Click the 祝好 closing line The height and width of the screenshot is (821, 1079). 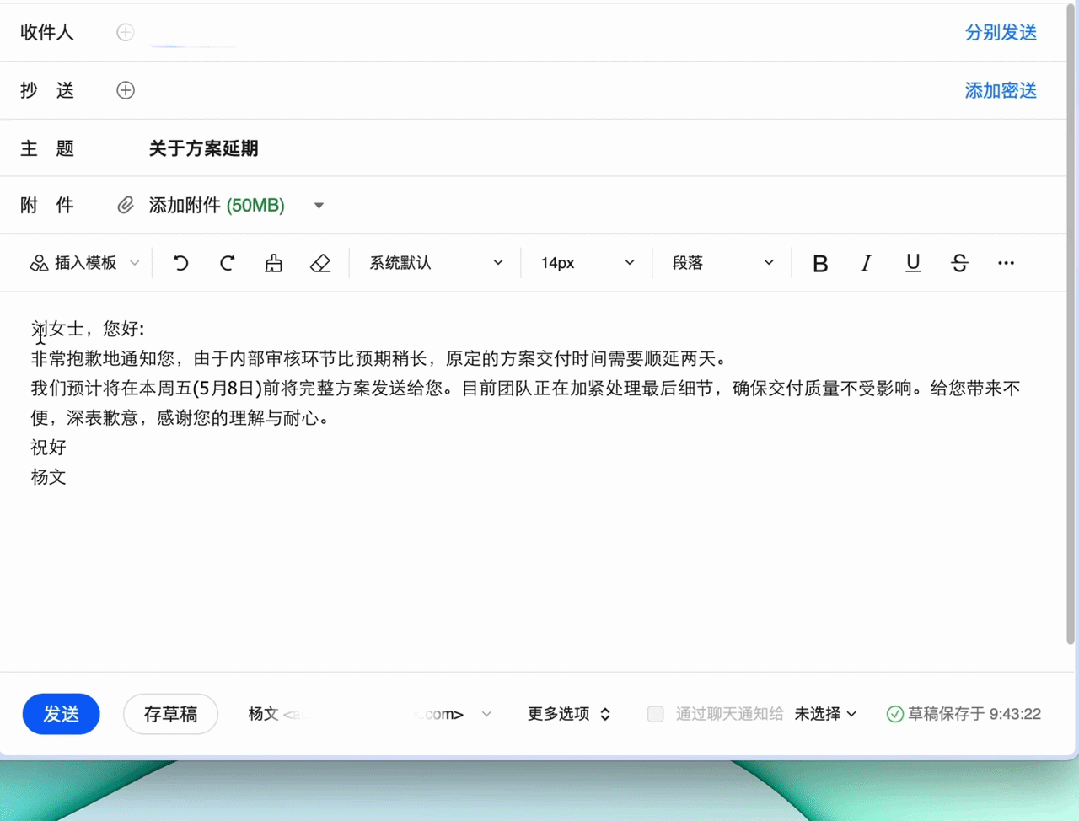tap(48, 447)
